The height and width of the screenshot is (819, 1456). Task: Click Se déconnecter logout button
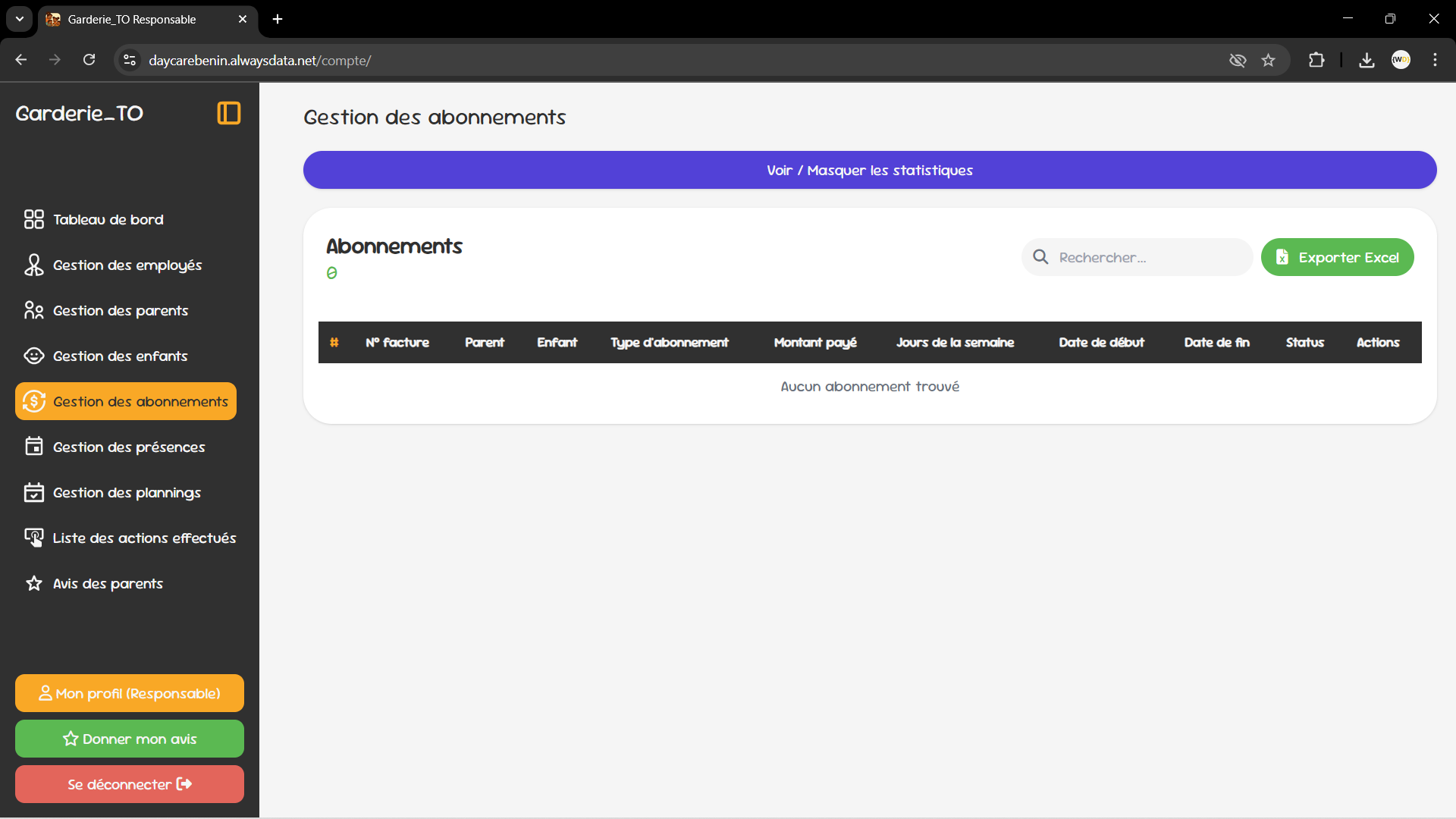click(130, 784)
